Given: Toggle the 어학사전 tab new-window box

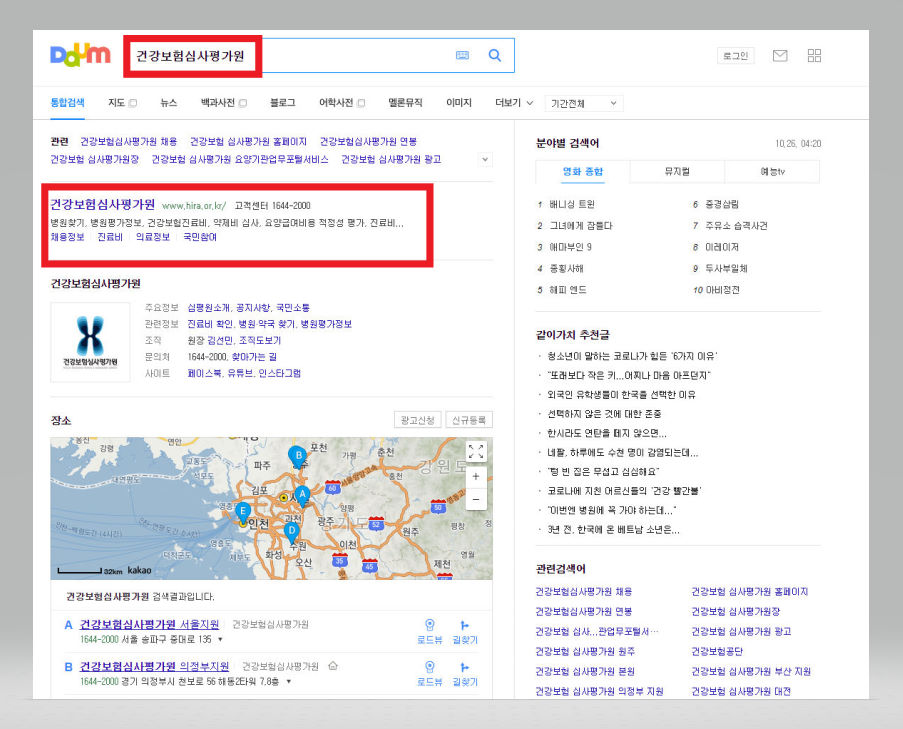Looking at the screenshot, I should tap(361, 103).
